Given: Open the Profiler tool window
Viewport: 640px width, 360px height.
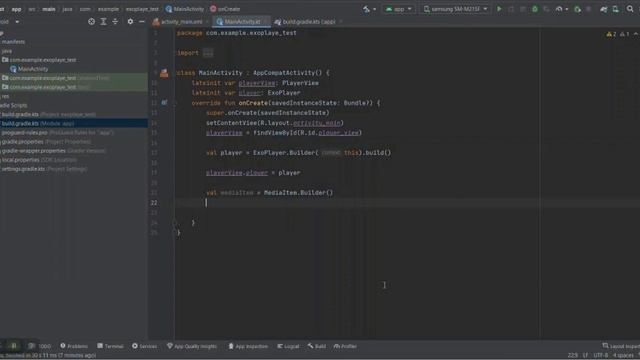Looking at the screenshot, I should point(345,346).
